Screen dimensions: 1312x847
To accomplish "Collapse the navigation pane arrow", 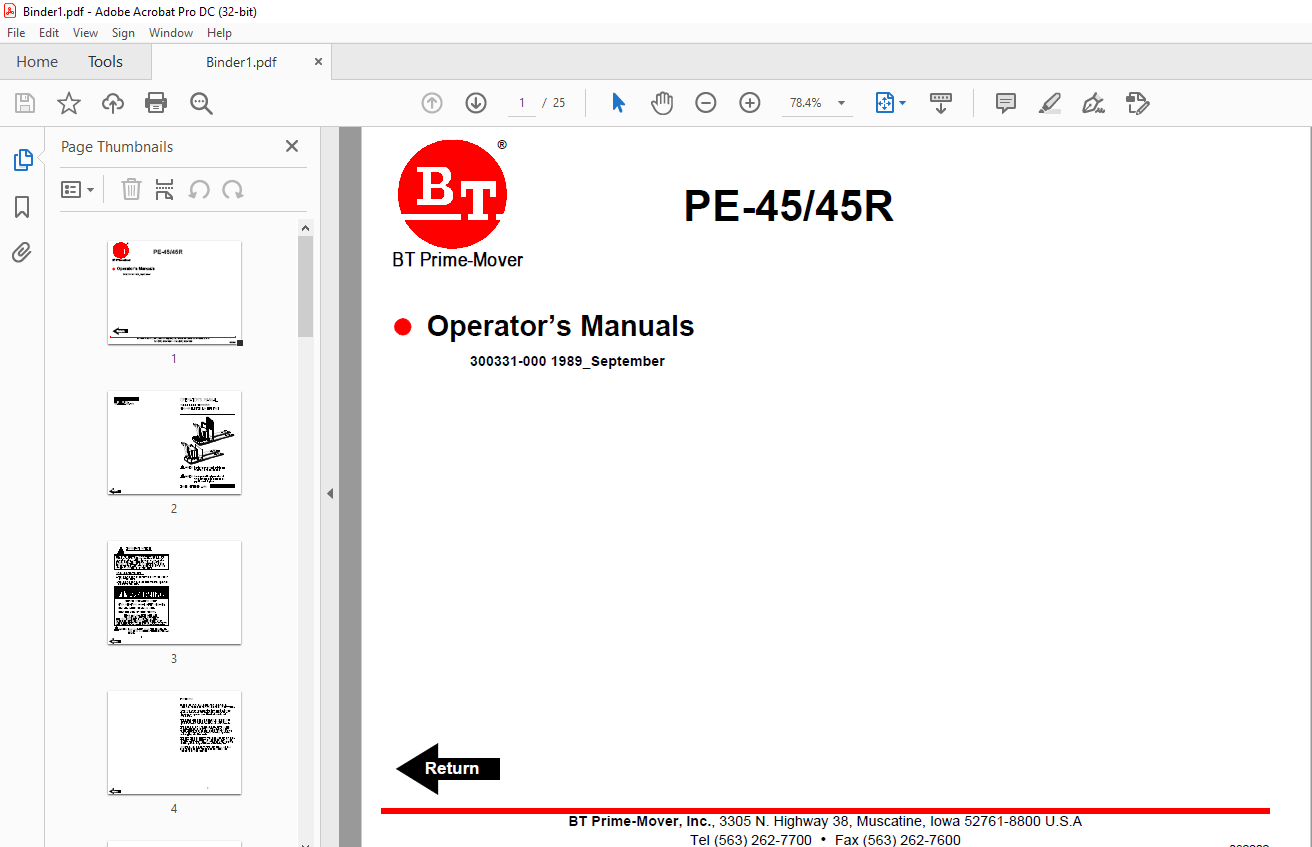I will (330, 493).
